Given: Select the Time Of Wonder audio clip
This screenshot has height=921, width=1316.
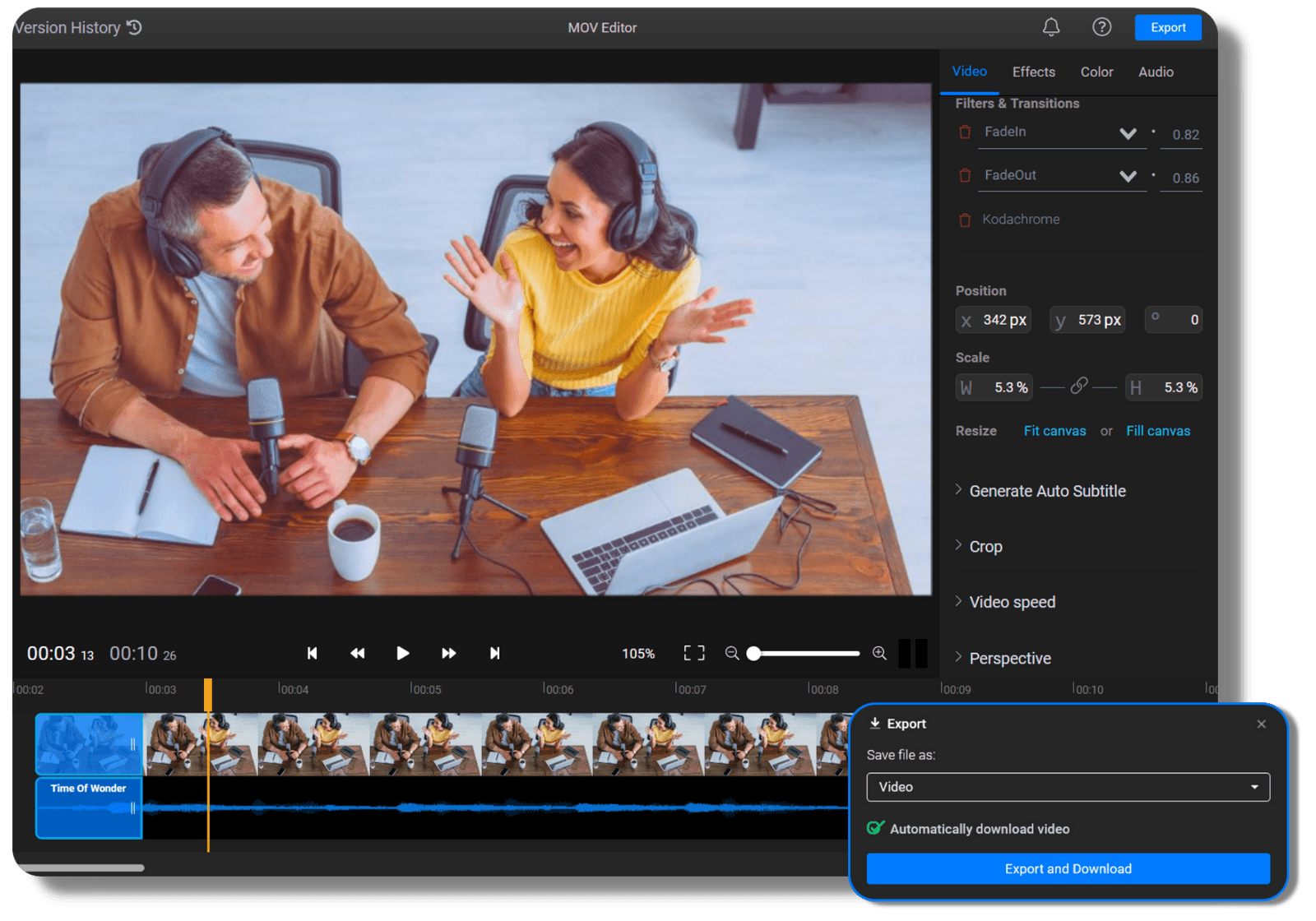Looking at the screenshot, I should (x=88, y=808).
